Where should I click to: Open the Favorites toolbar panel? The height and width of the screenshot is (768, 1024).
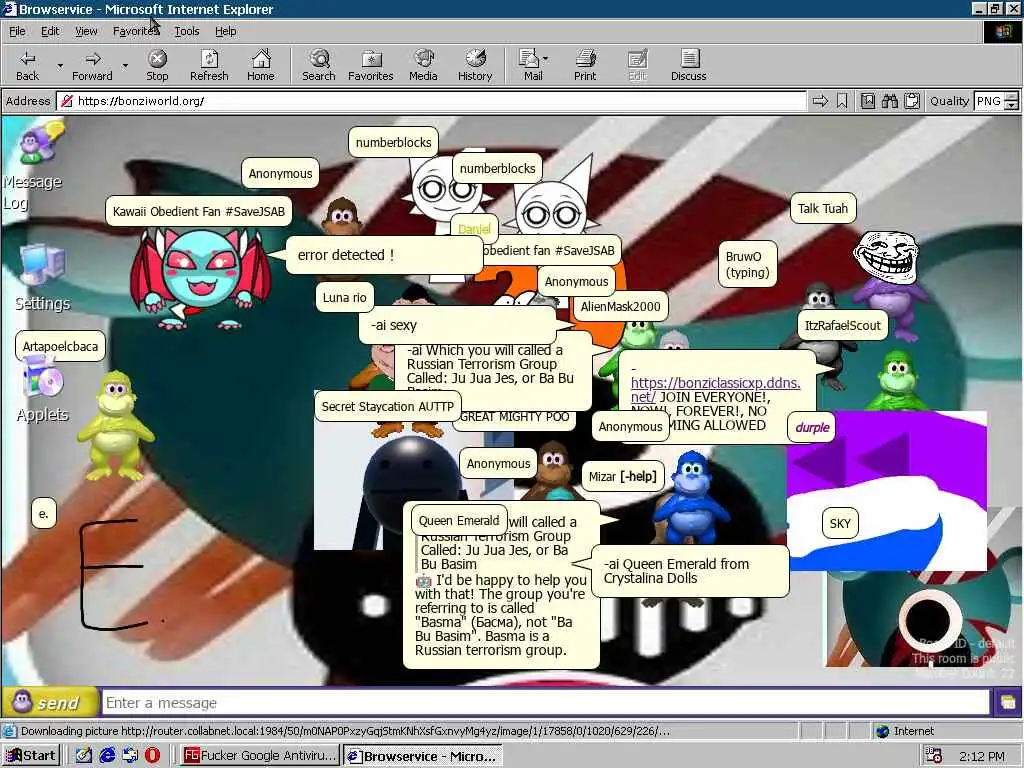[x=371, y=66]
